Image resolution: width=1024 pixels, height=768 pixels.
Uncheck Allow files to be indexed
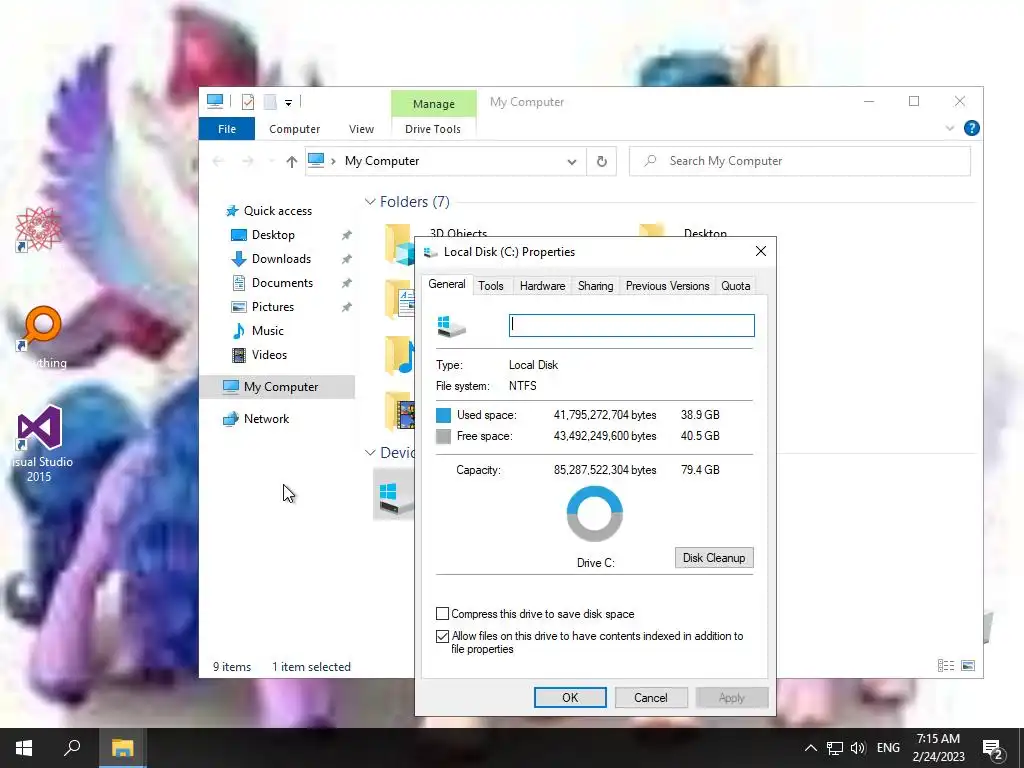pos(442,636)
